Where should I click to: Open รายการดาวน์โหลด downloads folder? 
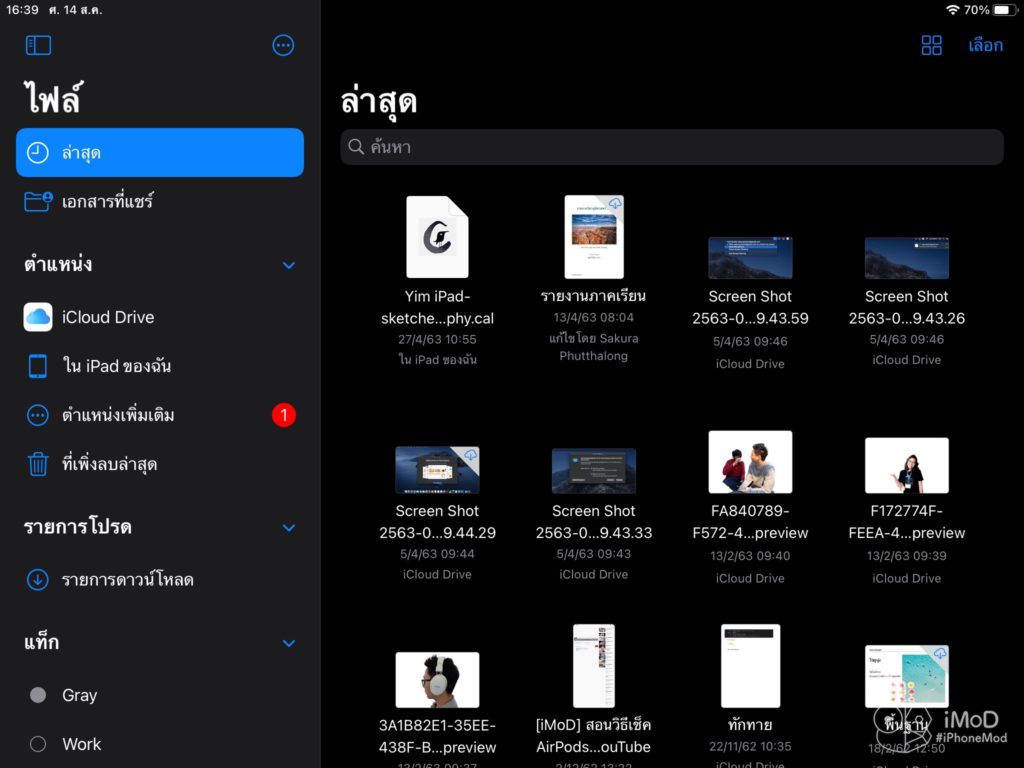[127, 580]
